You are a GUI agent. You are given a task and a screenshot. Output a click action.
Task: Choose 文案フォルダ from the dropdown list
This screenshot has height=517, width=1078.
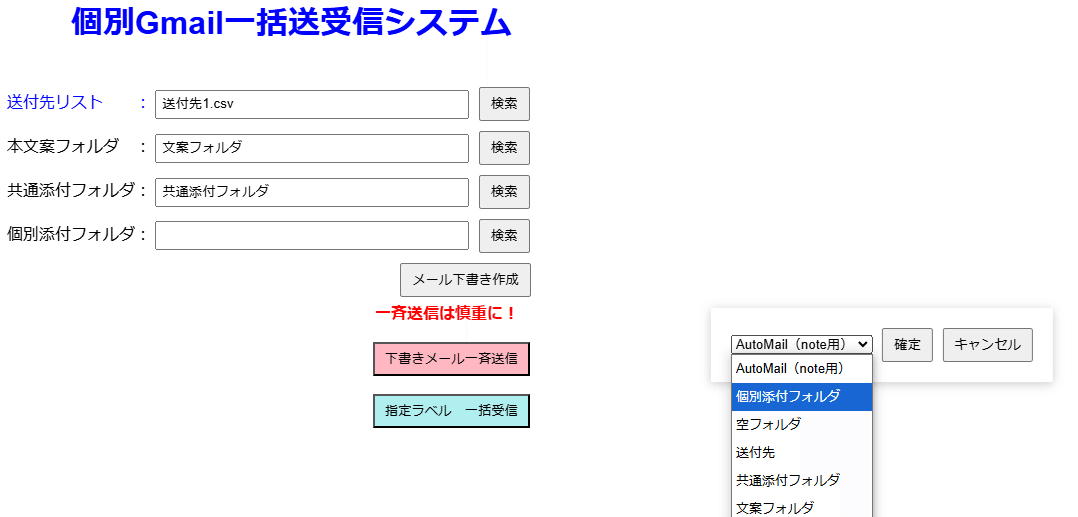(x=802, y=507)
